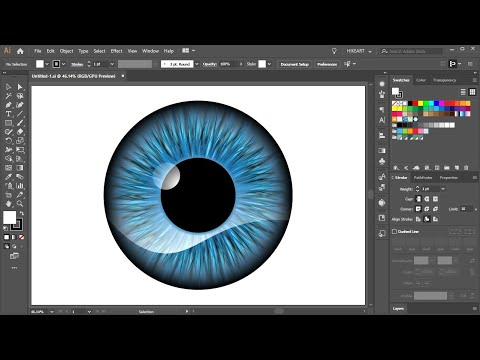Select the Rotate tool
The height and width of the screenshot is (360, 480).
9,141
